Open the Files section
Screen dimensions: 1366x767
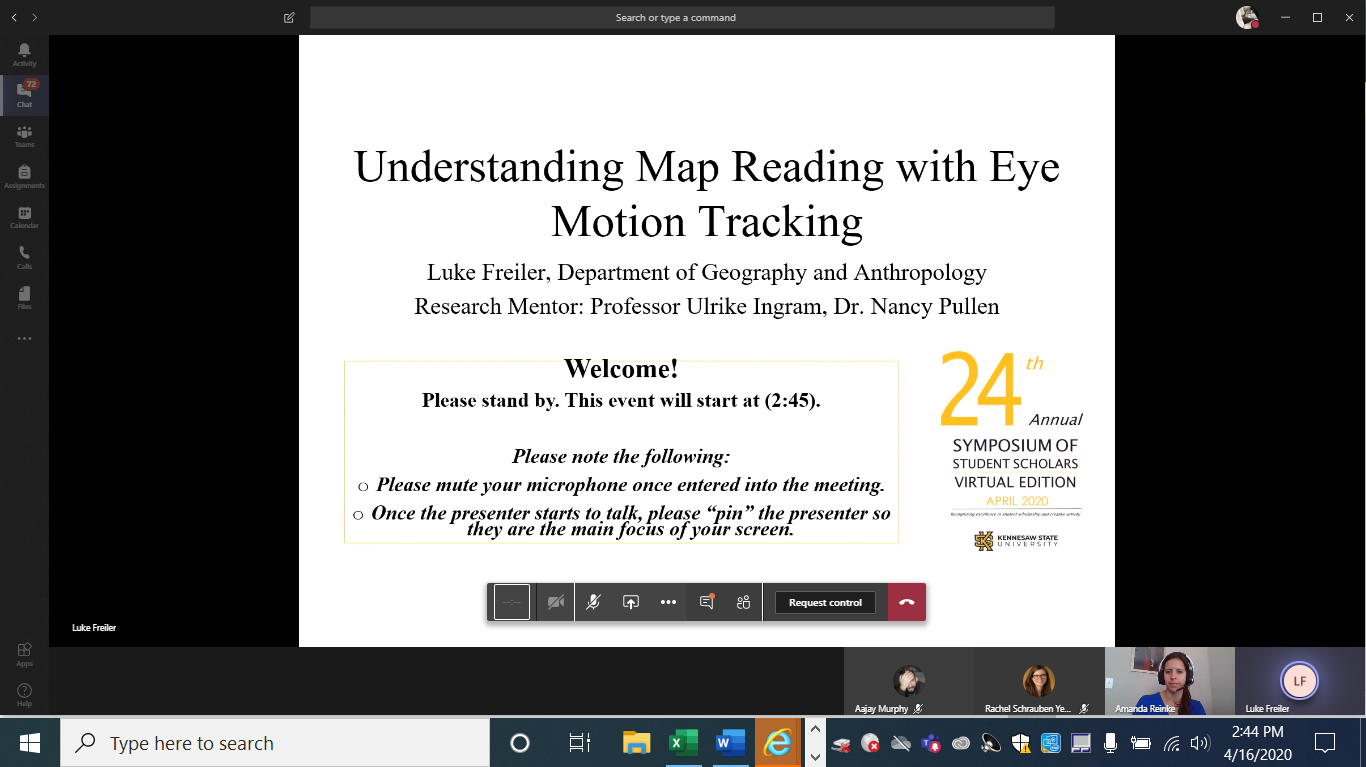tap(24, 298)
